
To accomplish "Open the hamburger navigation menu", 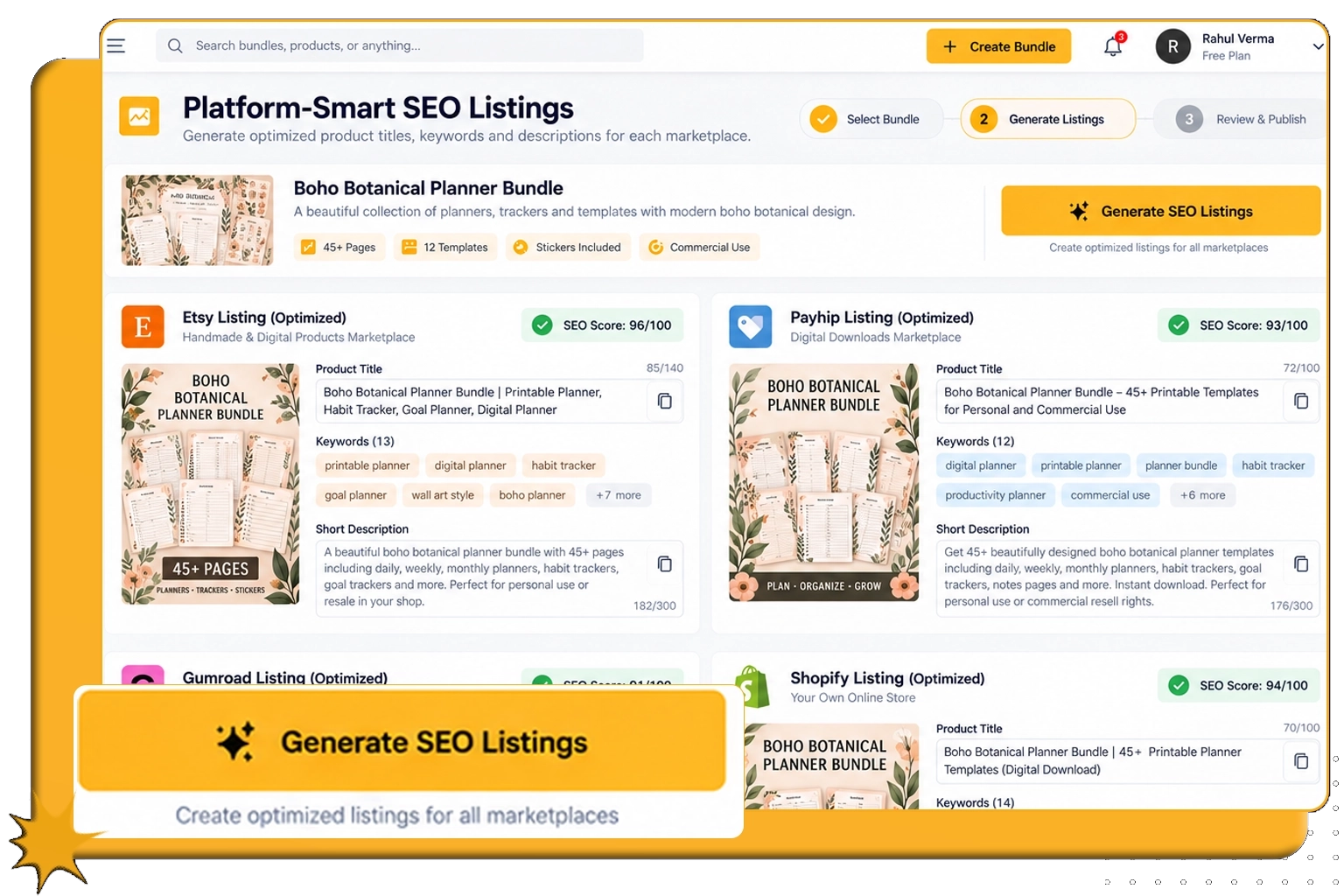I will pyautogui.click(x=115, y=45).
